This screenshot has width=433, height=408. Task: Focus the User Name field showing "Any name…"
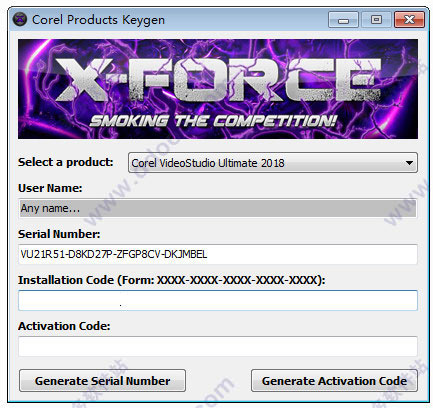(x=218, y=208)
